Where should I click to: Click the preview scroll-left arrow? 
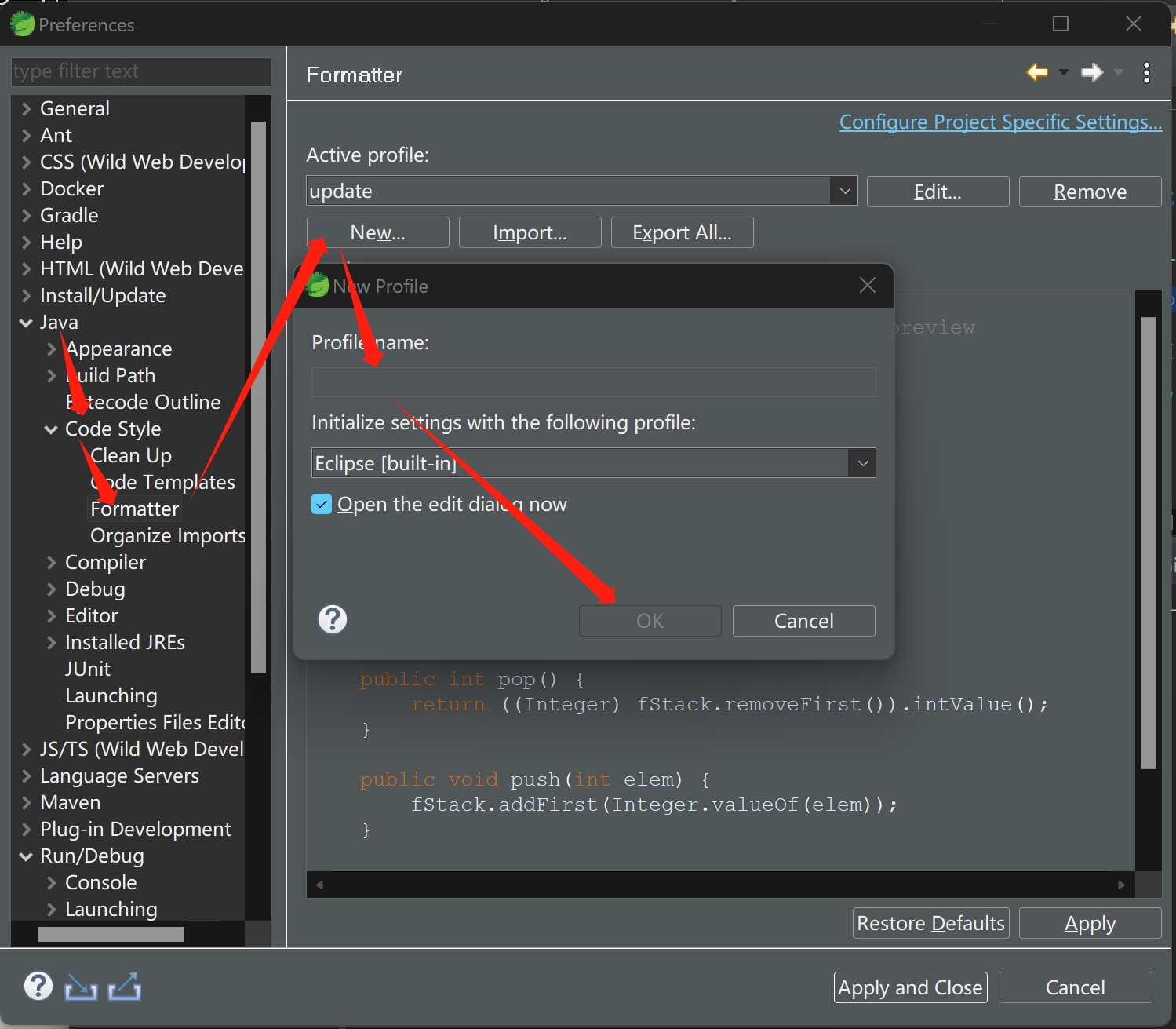coord(319,885)
